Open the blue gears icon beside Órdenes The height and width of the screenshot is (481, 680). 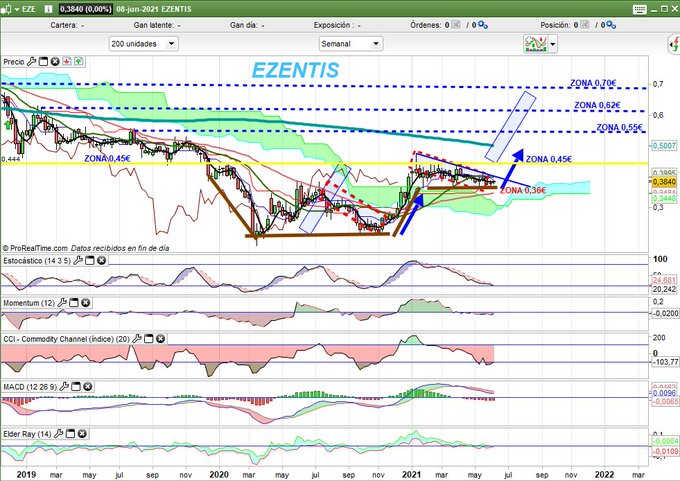[x=482, y=26]
